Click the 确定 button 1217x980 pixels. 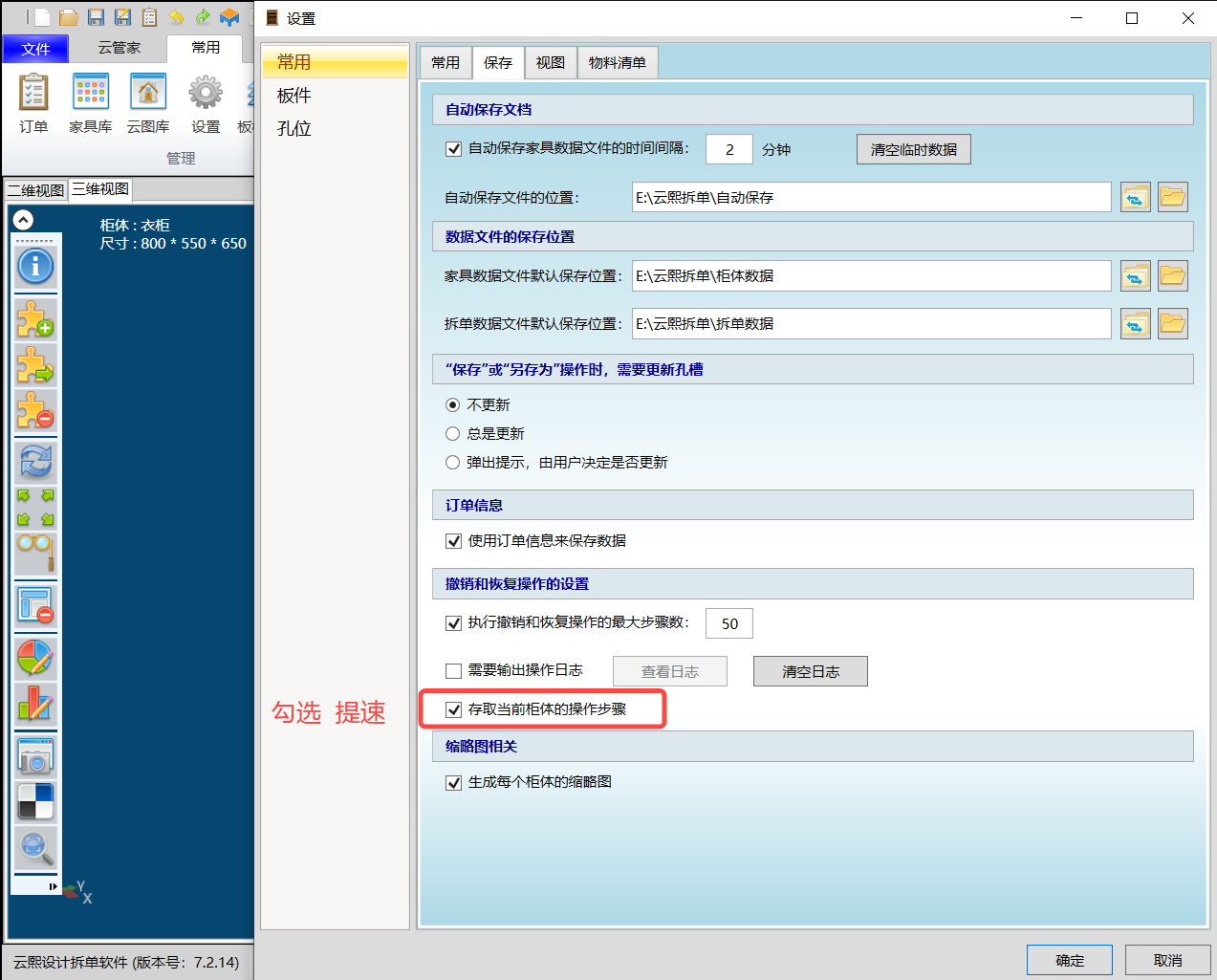pyautogui.click(x=1070, y=960)
